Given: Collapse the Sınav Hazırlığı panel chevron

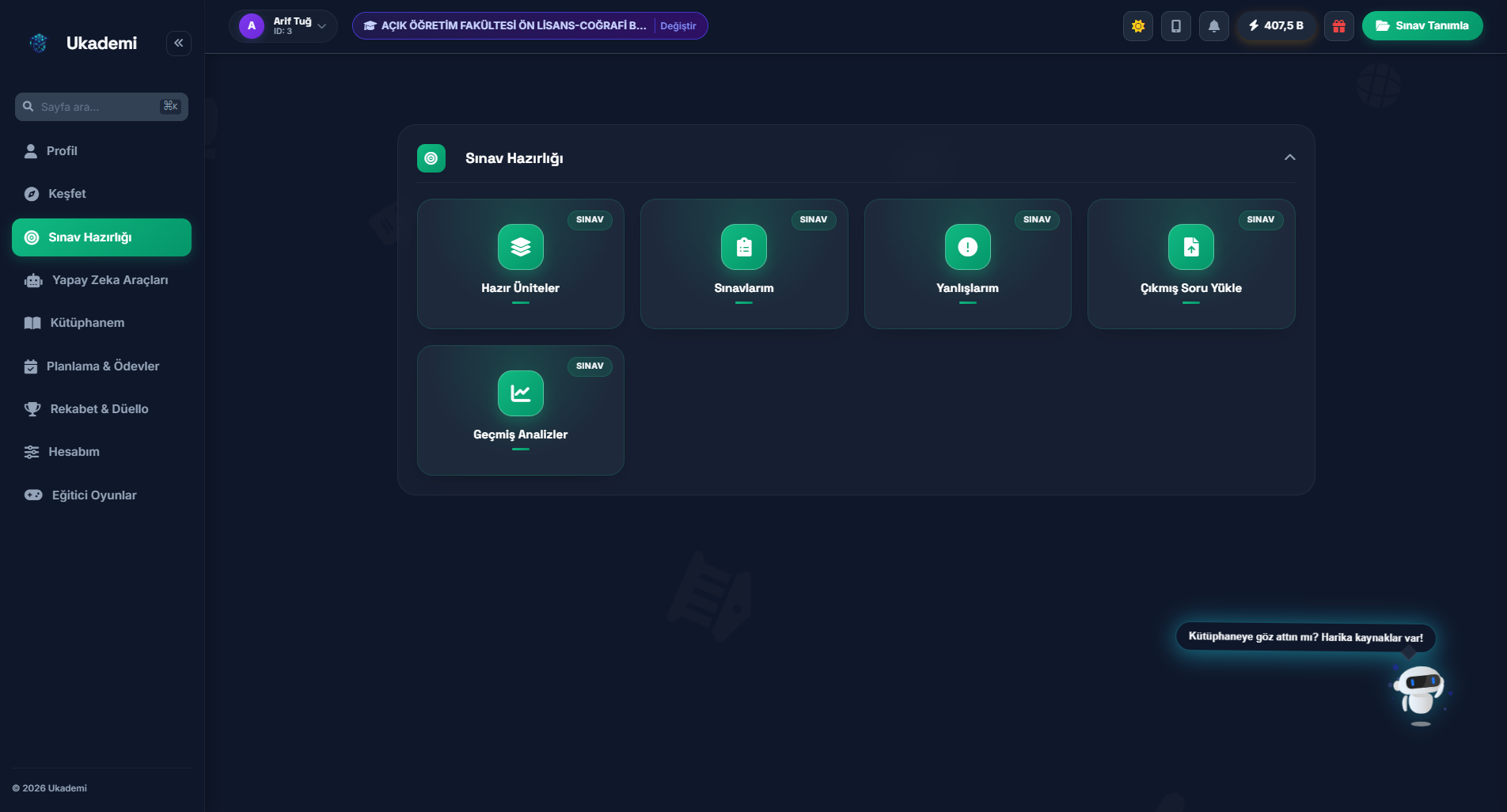Looking at the screenshot, I should (1290, 157).
